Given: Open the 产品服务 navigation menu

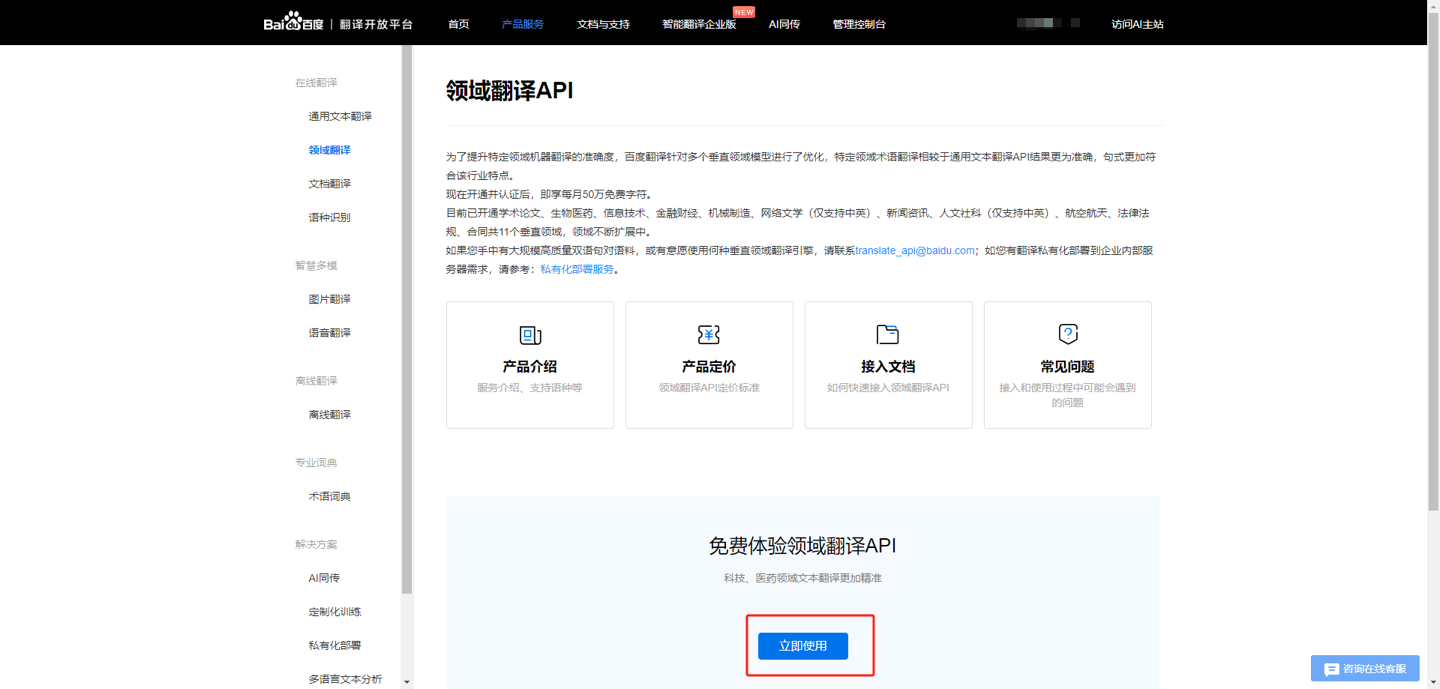Looking at the screenshot, I should (x=522, y=24).
